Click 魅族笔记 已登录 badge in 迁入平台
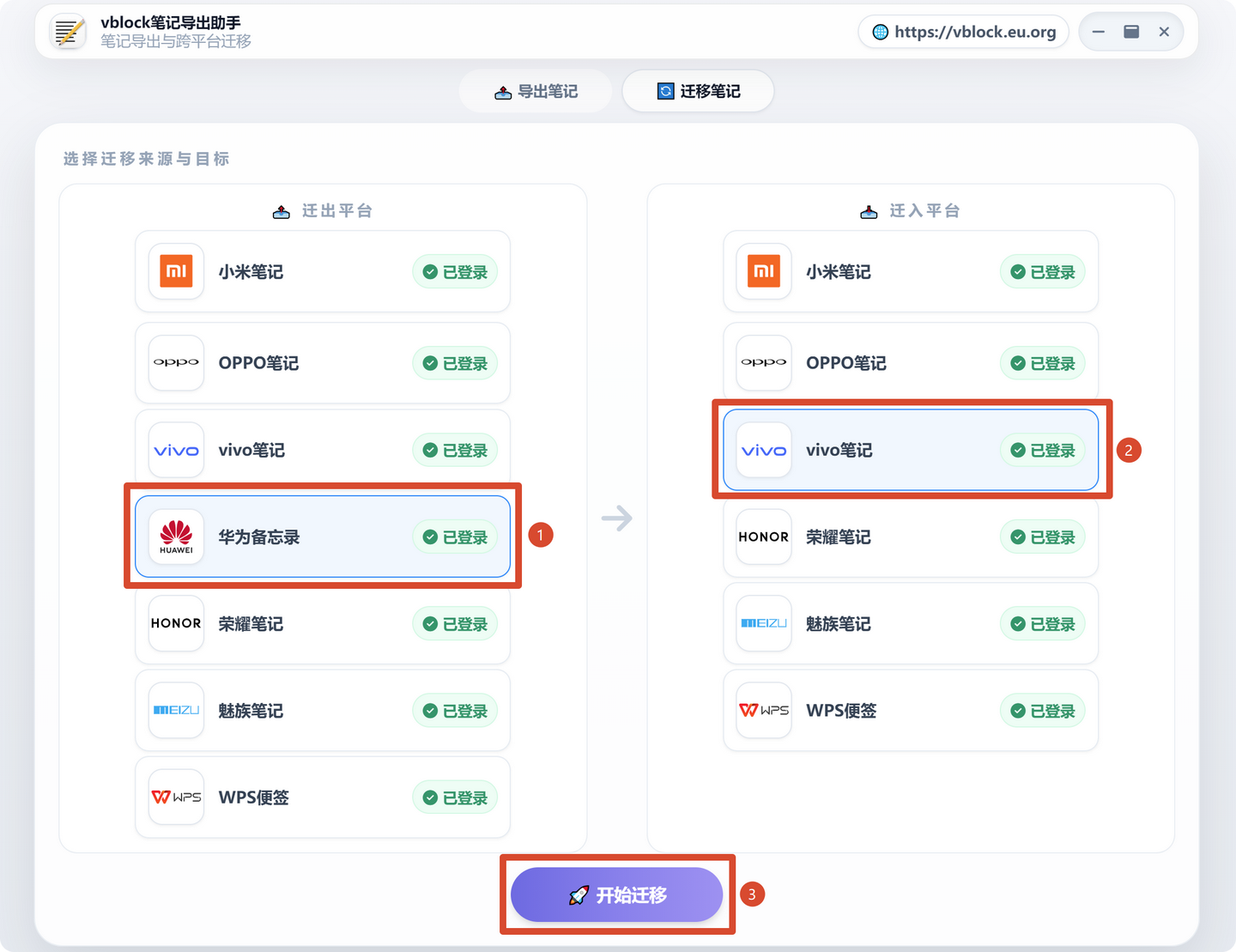The image size is (1236, 952). pyautogui.click(x=1043, y=624)
